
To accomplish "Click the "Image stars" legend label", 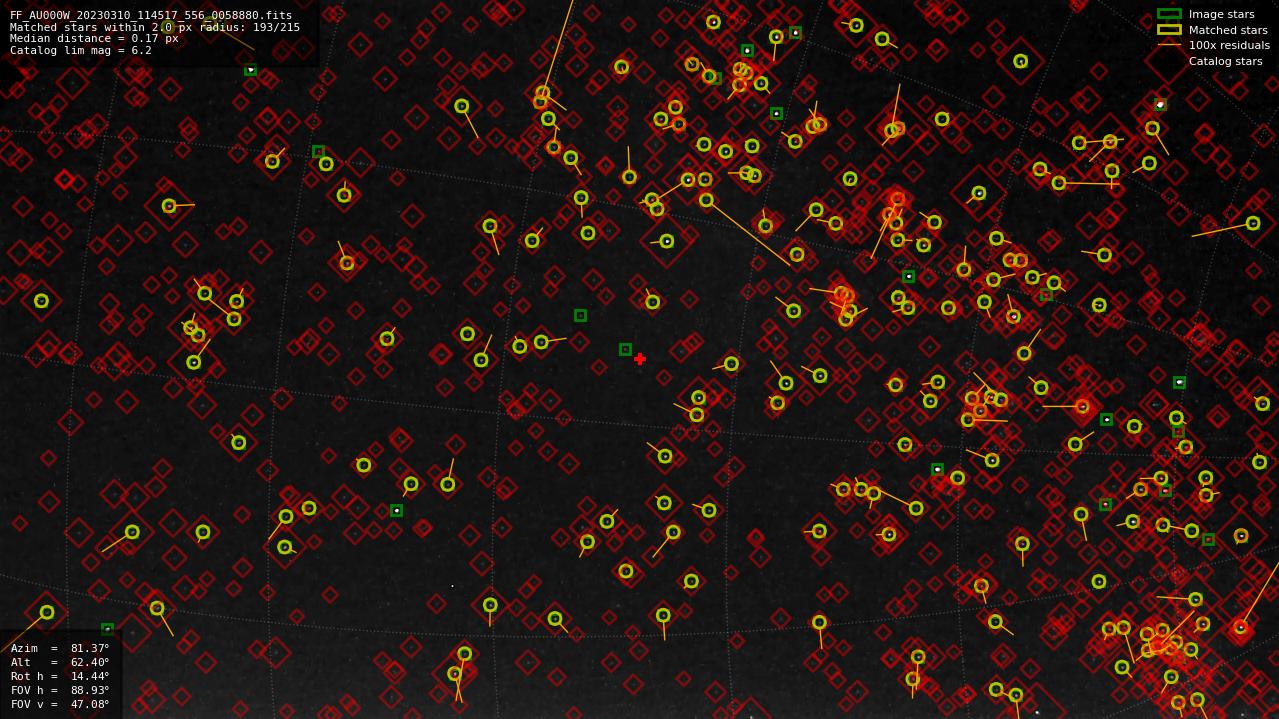I will click(1221, 15).
